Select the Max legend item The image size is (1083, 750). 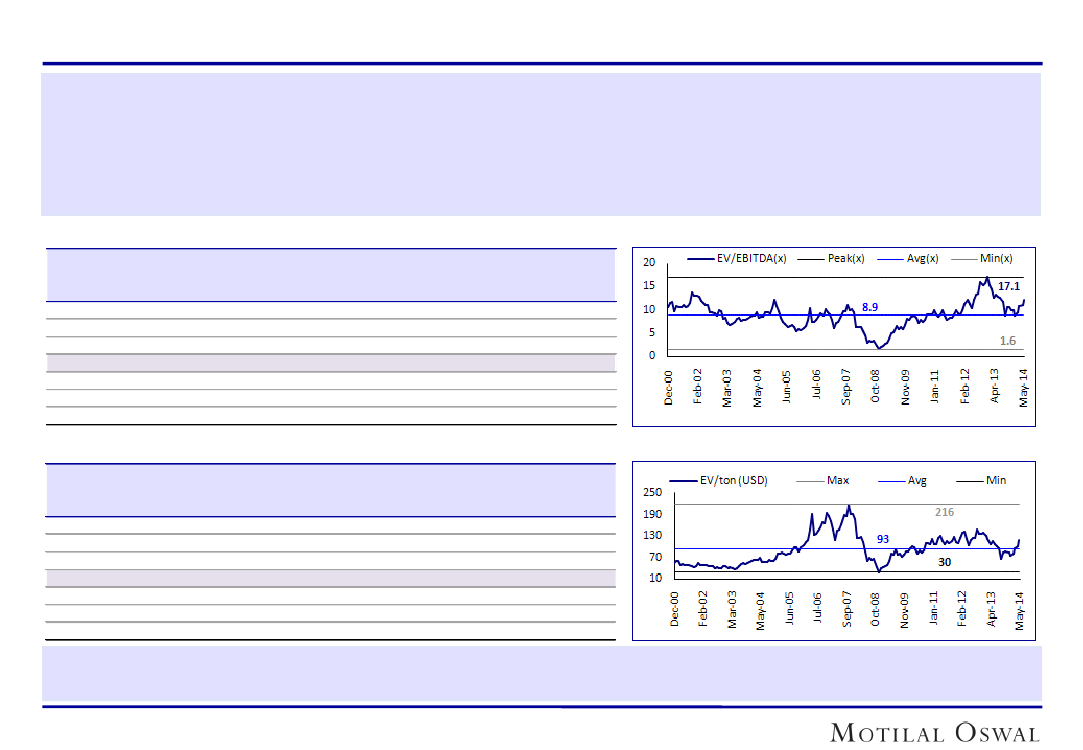click(838, 480)
